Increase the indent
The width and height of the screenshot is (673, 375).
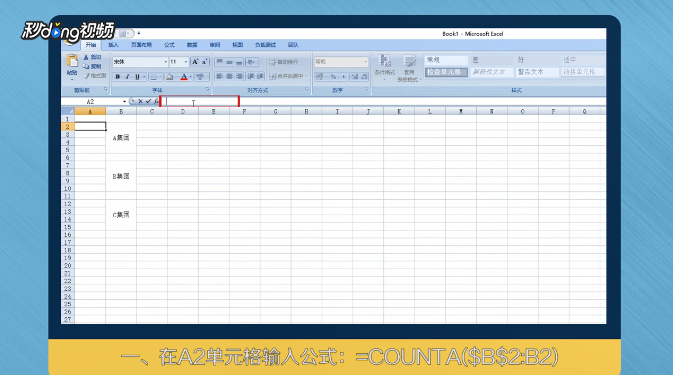coord(260,76)
